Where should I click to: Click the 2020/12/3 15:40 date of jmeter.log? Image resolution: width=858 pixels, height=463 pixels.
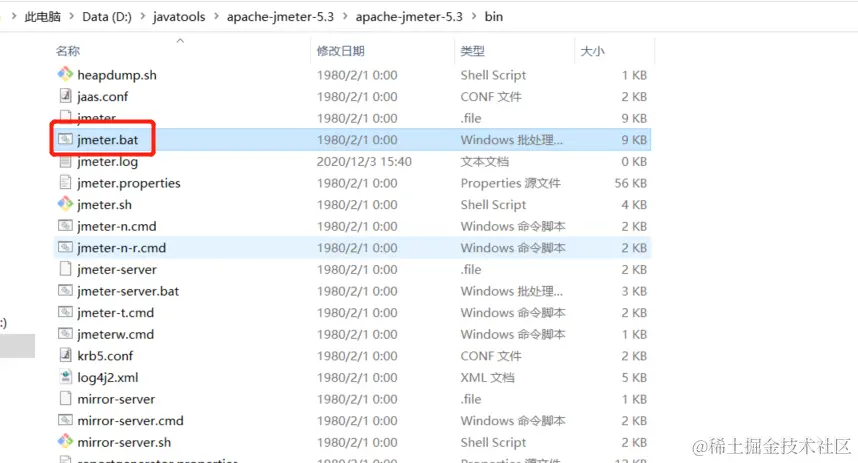364,162
